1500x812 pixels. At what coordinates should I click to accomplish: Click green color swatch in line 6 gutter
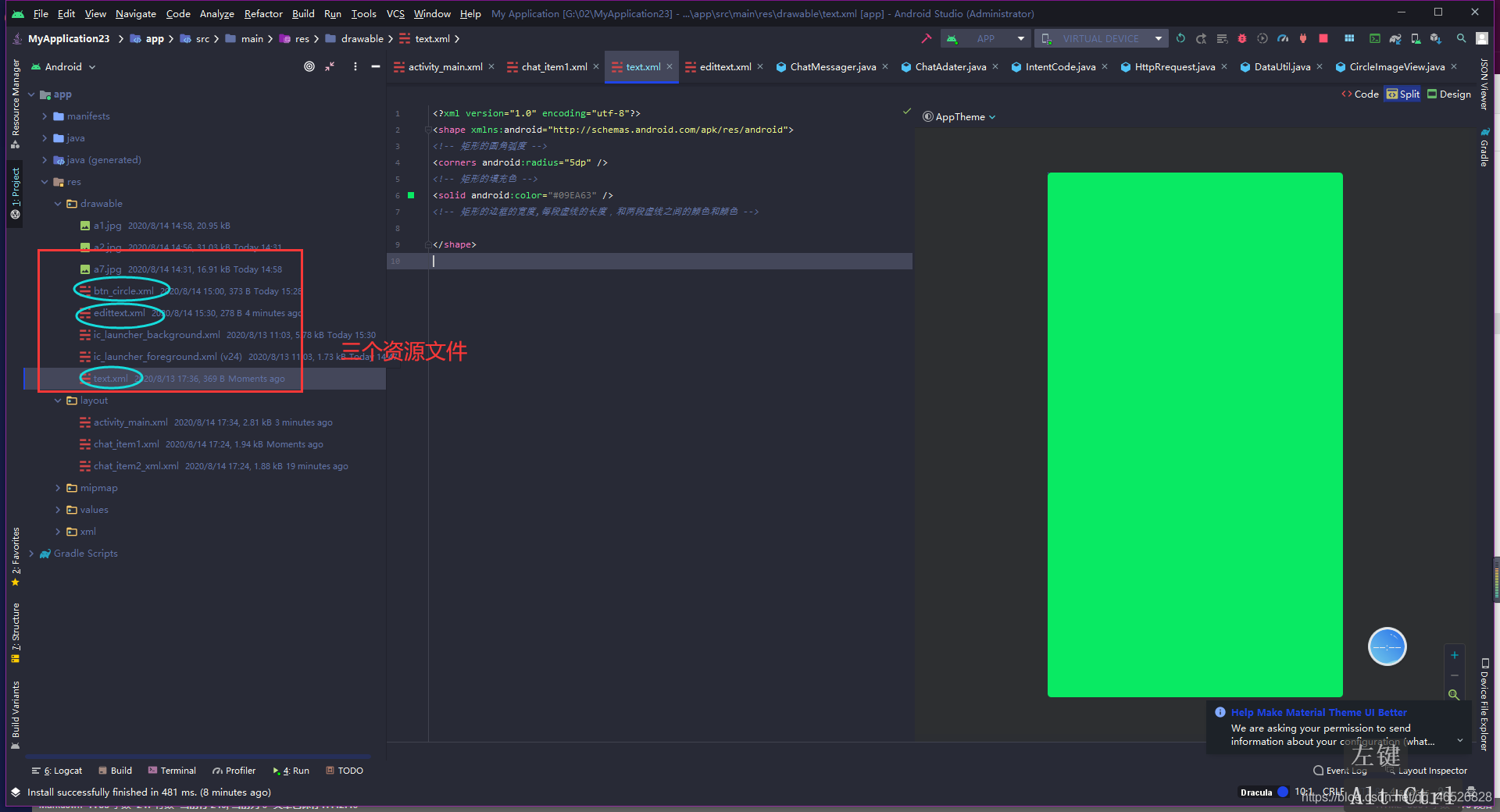411,195
